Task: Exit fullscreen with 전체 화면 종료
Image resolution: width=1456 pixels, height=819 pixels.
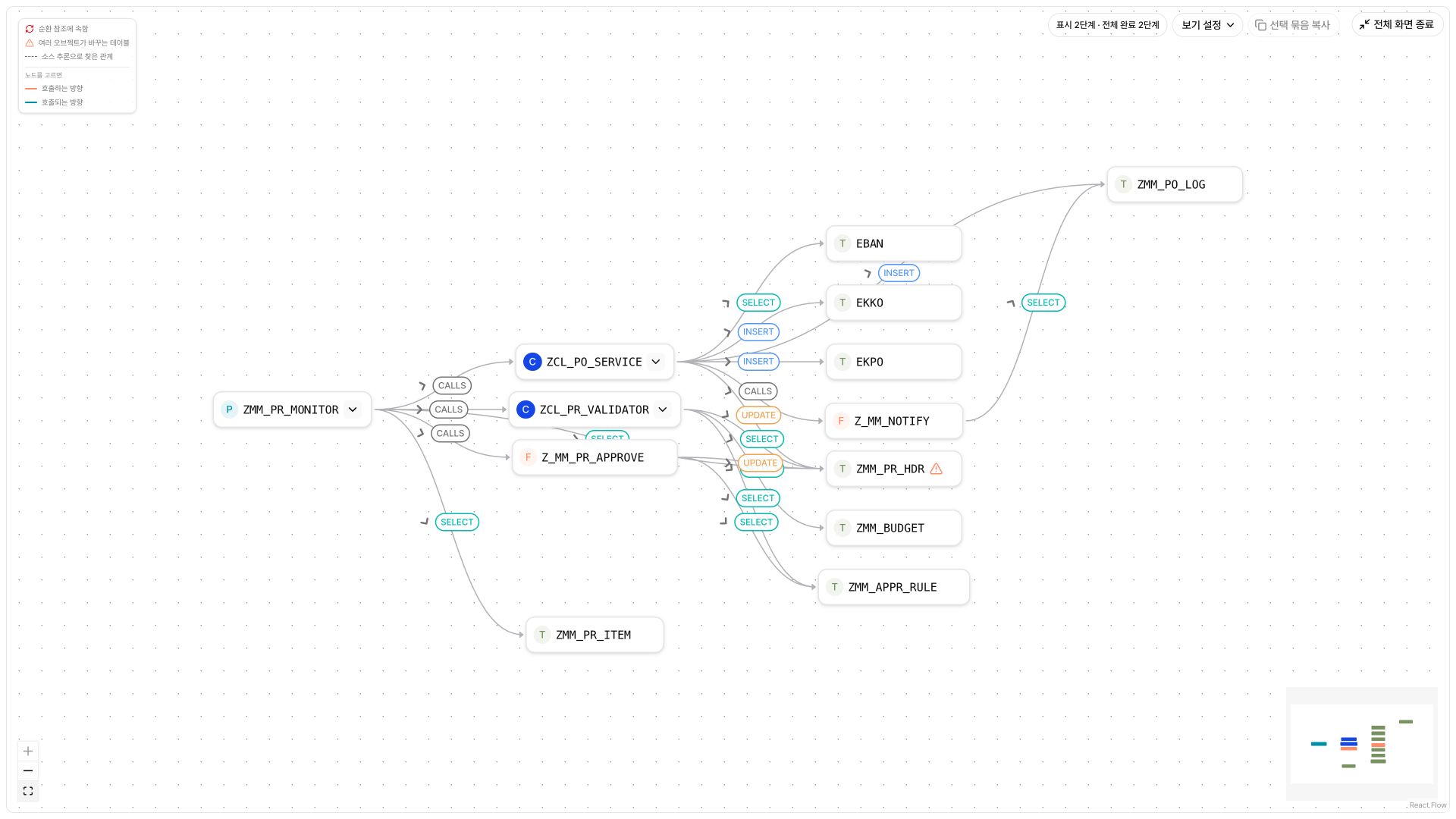Action: (1397, 24)
